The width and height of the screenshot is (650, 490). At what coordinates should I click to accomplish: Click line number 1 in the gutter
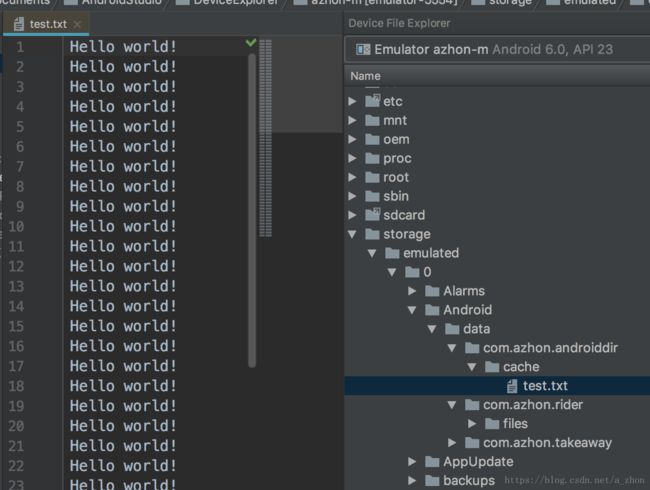coord(20,47)
